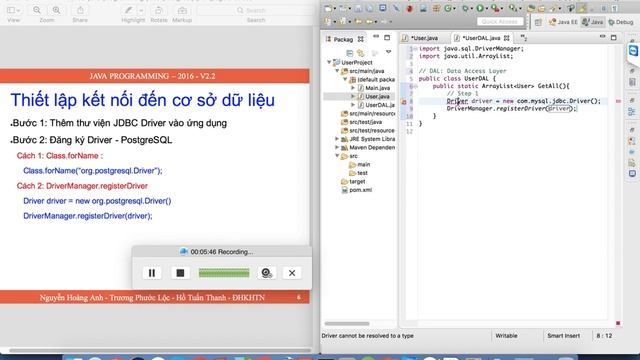Focus the Preview Search field
This screenshot has width=640, height=360.
pyautogui.click(x=256, y=10)
